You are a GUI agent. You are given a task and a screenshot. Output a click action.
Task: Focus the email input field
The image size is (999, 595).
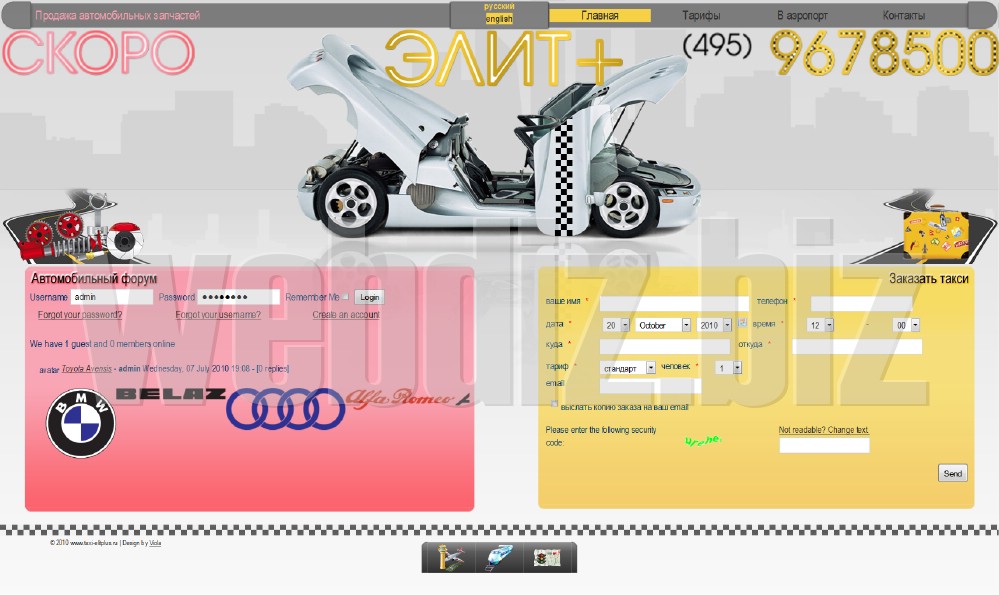coord(650,386)
